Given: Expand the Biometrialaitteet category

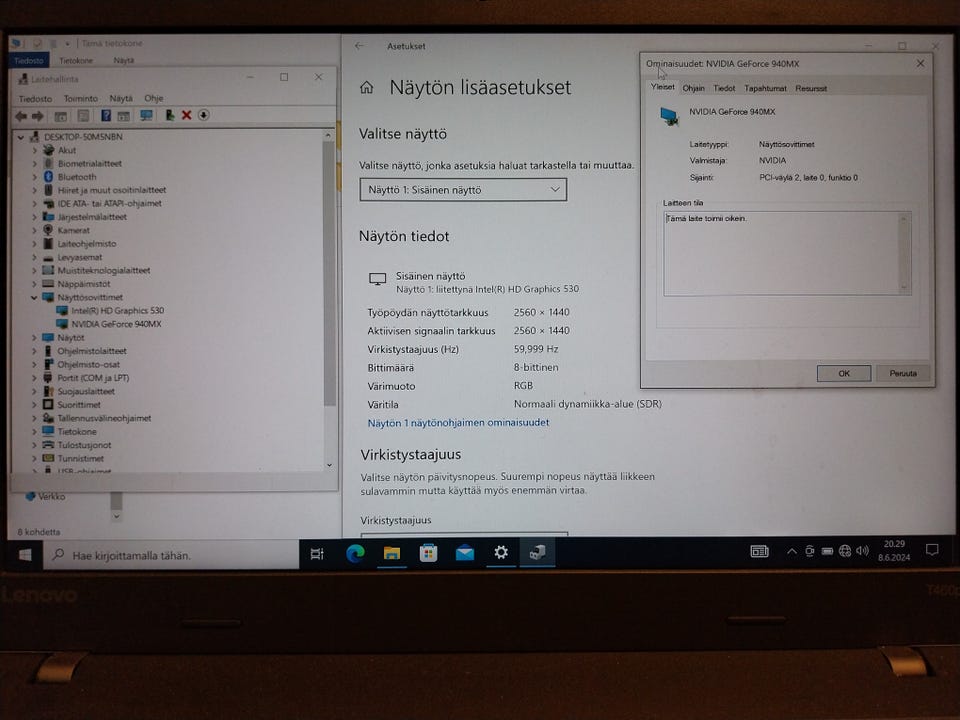Looking at the screenshot, I should coord(34,163).
